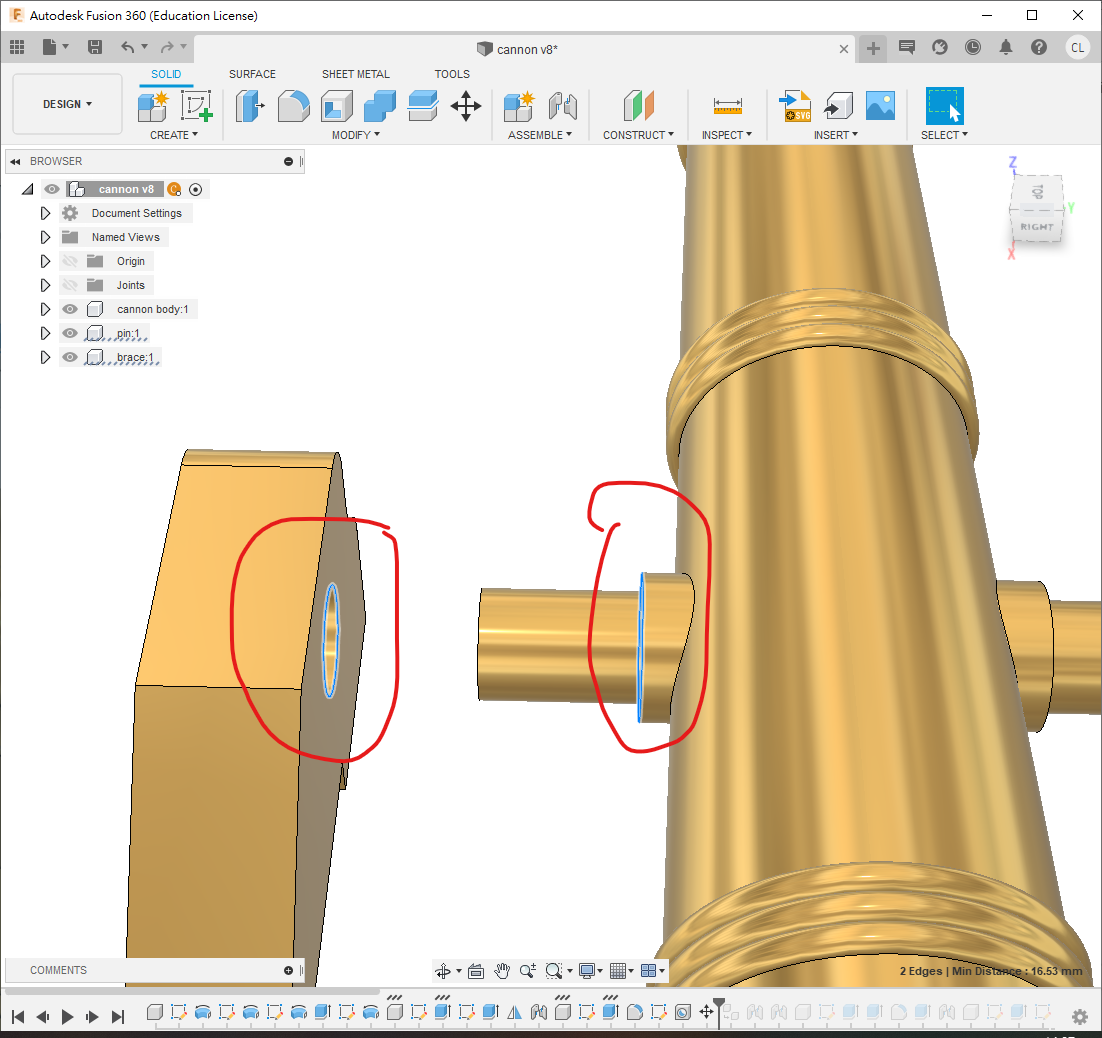The width and height of the screenshot is (1102, 1038).
Task: Switch to the SURFACE tab
Action: pos(252,74)
